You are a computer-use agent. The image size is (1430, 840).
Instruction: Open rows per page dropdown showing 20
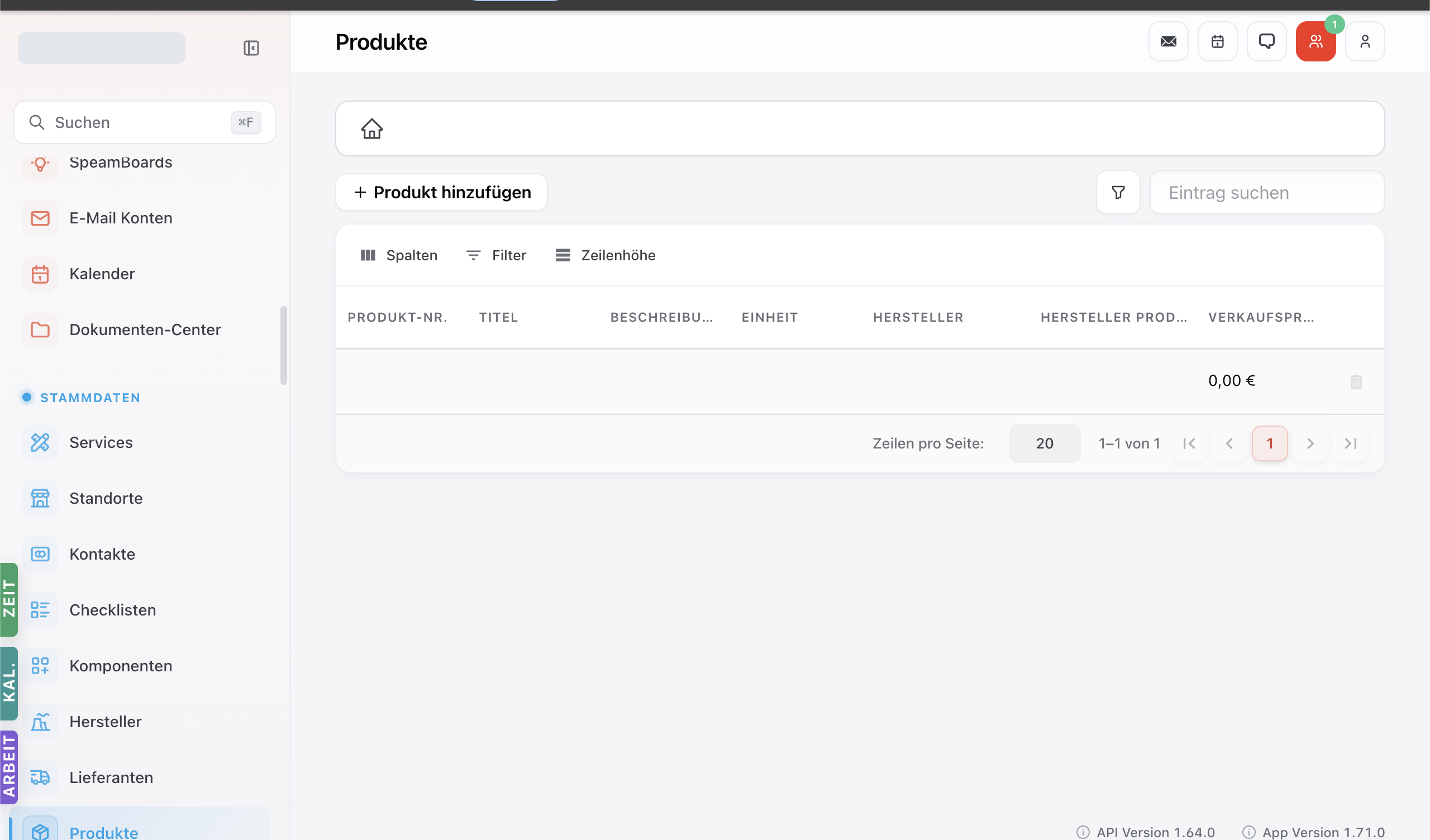point(1045,443)
